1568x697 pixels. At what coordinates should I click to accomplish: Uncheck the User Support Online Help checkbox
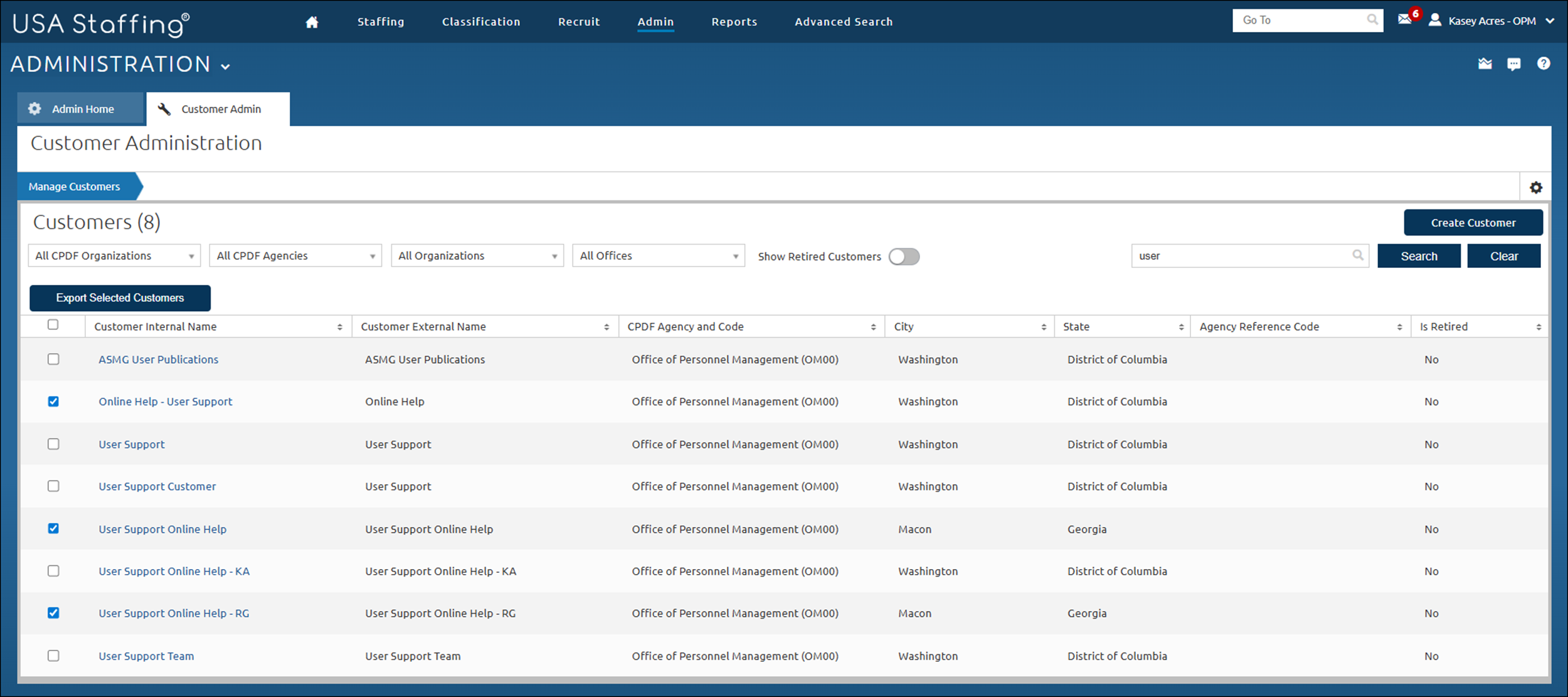pyautogui.click(x=53, y=529)
